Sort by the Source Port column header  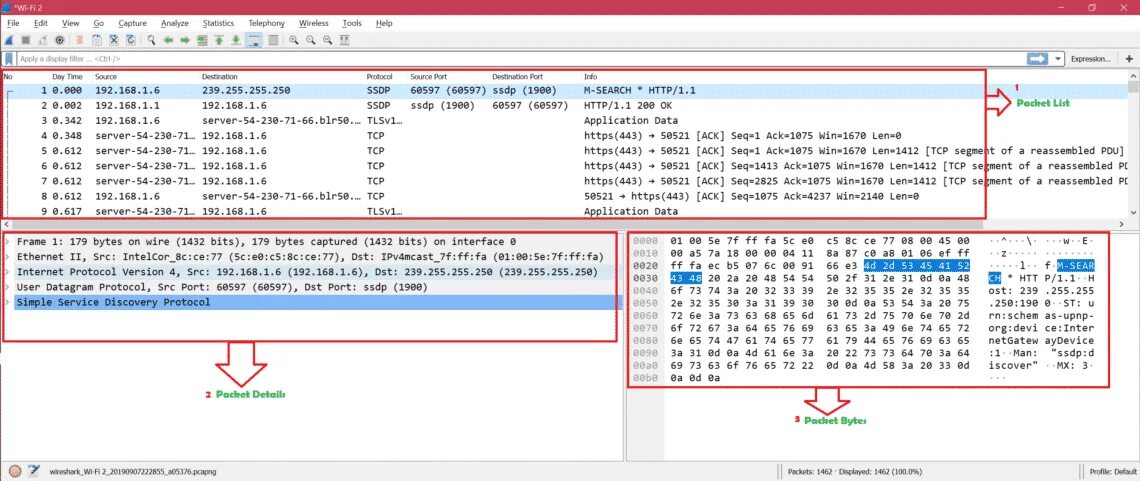pos(428,76)
